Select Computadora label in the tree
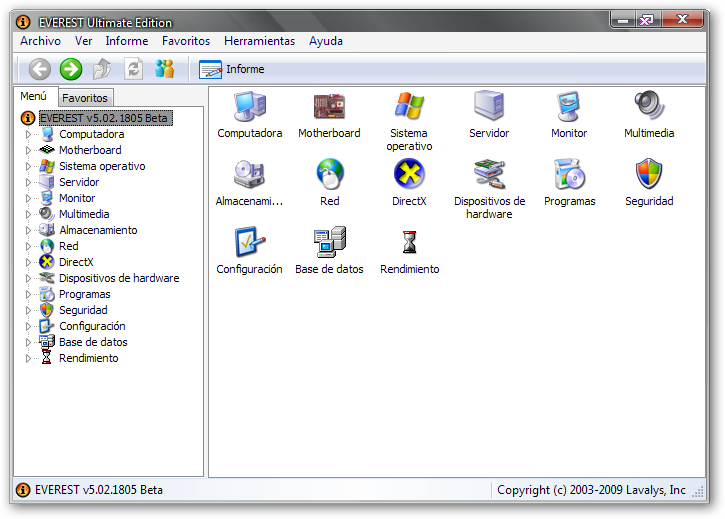Viewport: 725px width, 519px height. pyautogui.click(x=92, y=134)
